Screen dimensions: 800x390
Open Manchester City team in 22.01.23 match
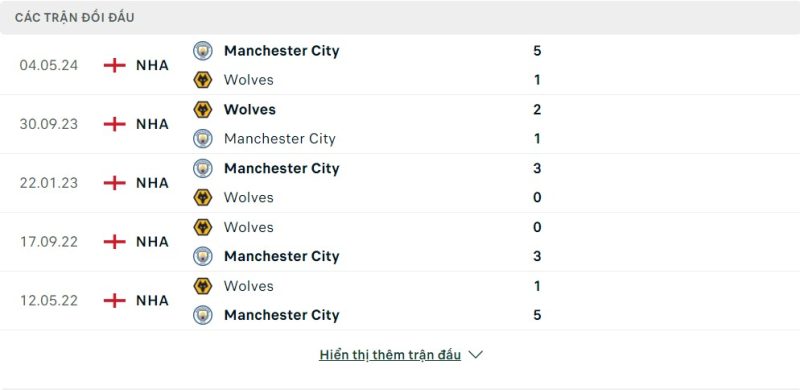coord(282,168)
